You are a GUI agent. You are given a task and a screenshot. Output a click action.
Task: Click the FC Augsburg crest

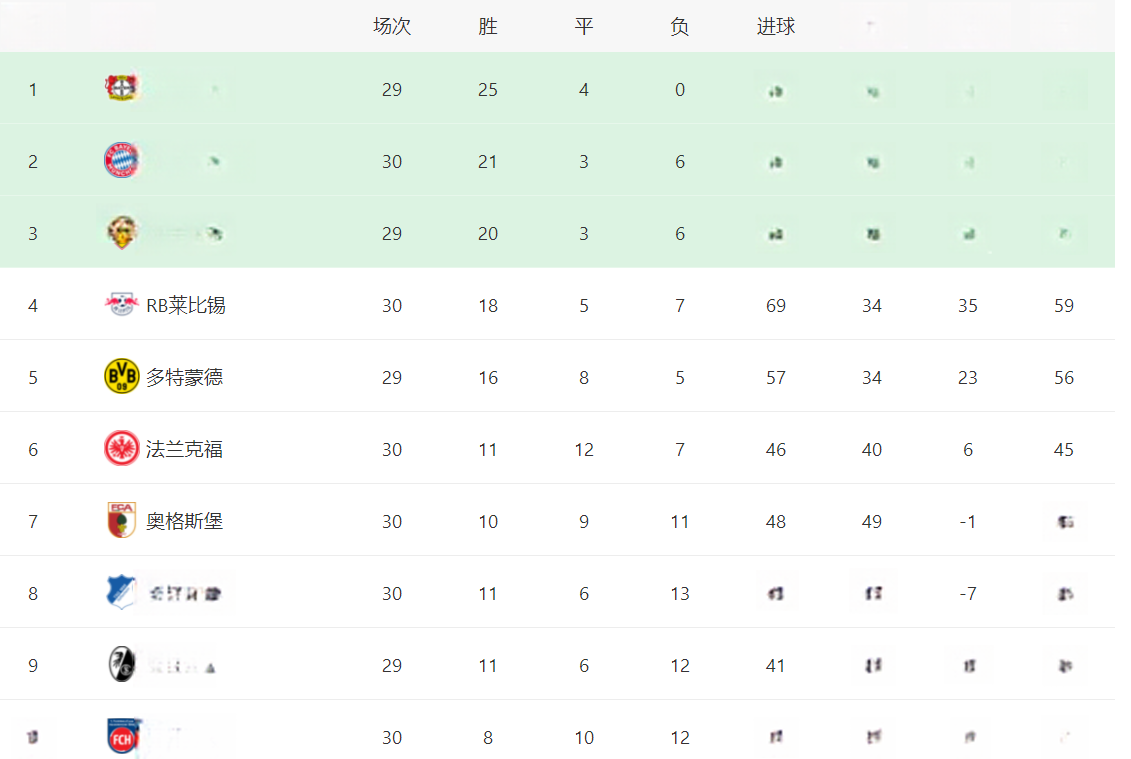(x=121, y=520)
